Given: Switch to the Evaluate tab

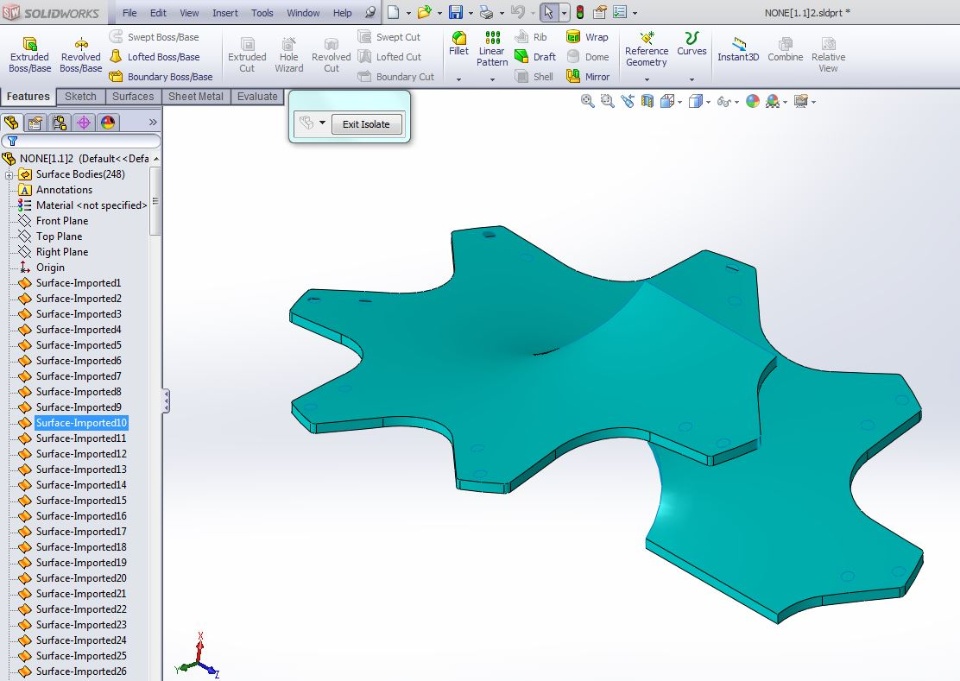Looking at the screenshot, I should 257,96.
